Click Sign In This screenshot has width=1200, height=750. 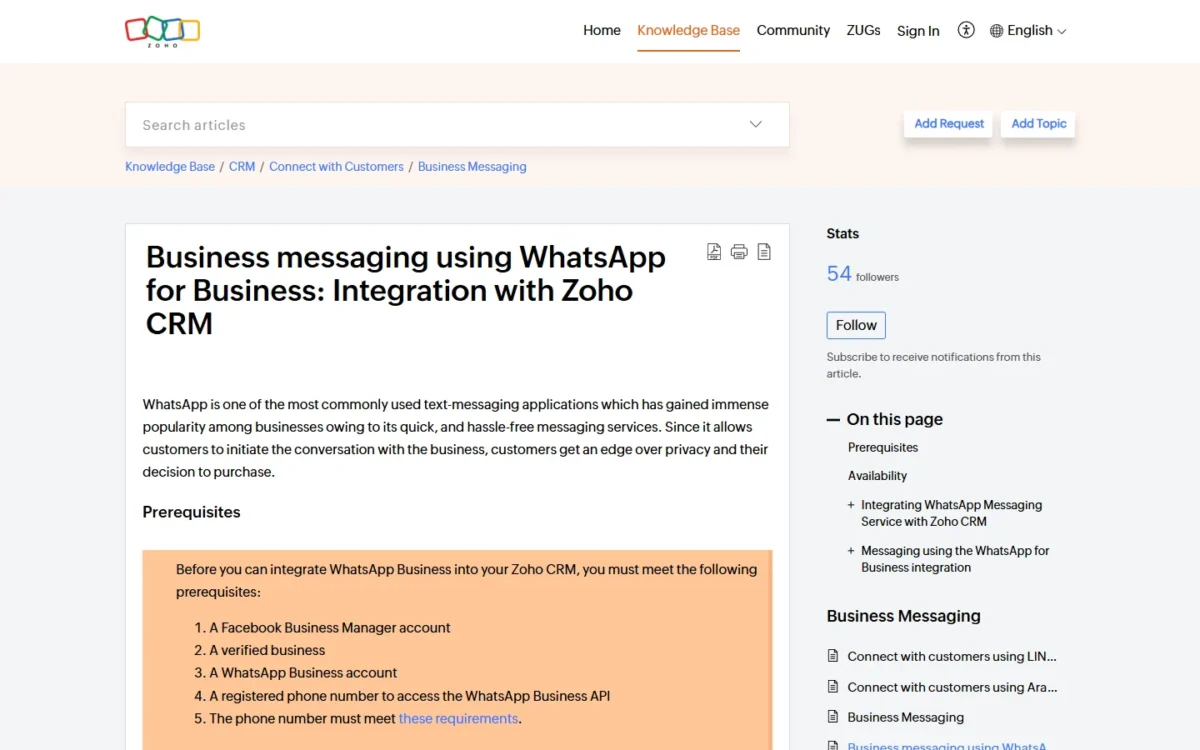pyautogui.click(x=918, y=31)
